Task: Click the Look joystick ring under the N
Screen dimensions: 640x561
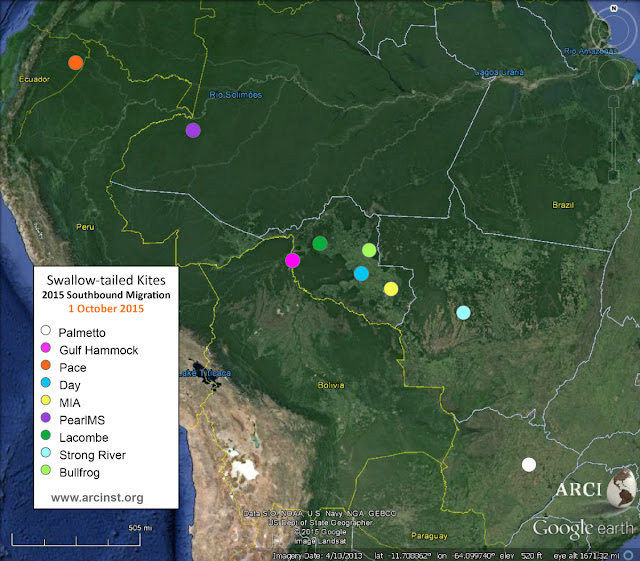Action: pyautogui.click(x=613, y=31)
